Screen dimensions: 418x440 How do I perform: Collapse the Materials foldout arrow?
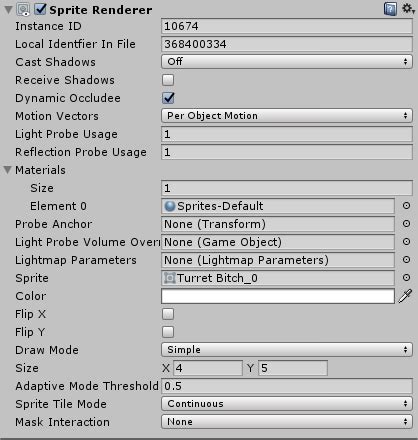click(x=8, y=170)
